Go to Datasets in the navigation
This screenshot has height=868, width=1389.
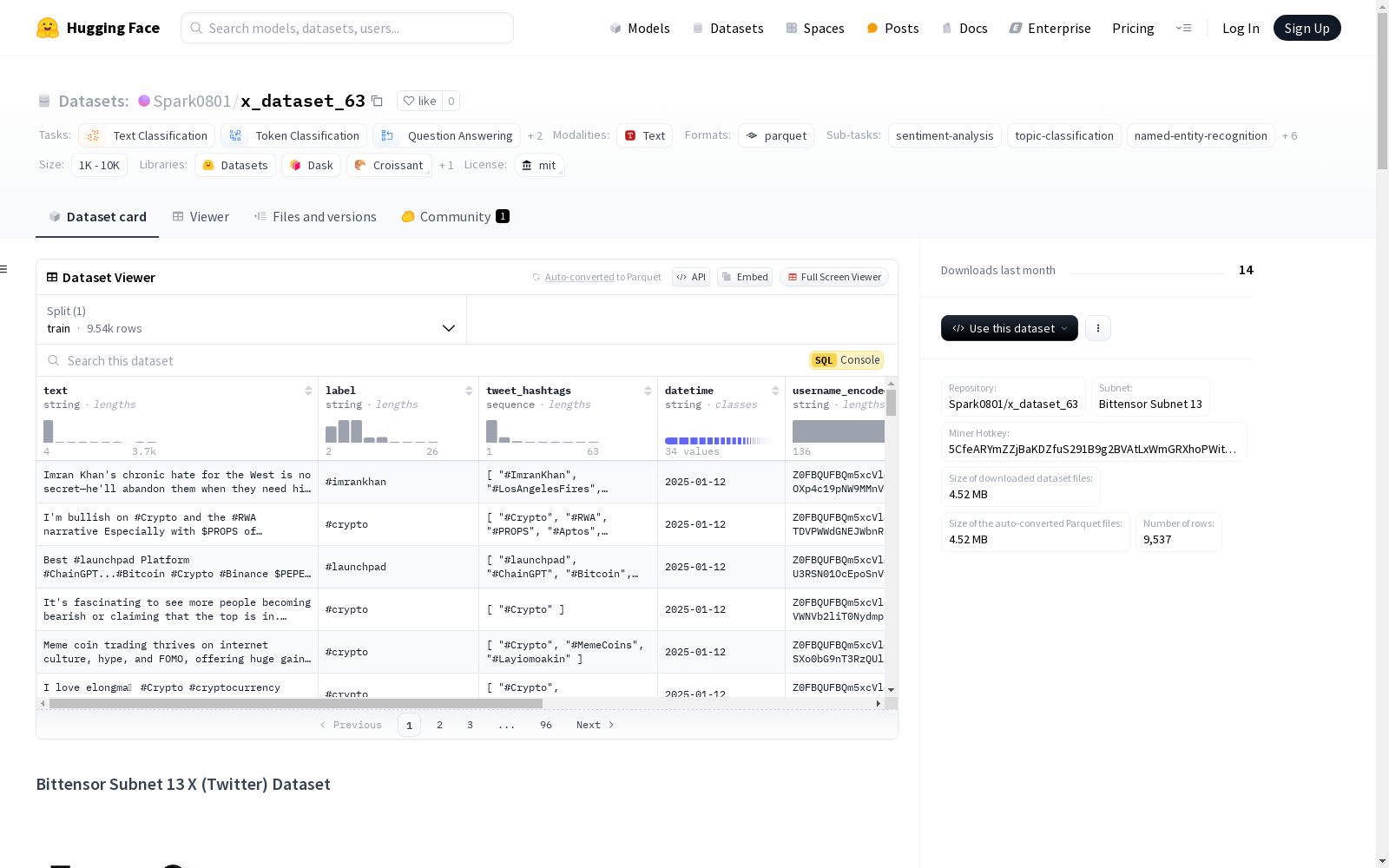click(x=727, y=28)
